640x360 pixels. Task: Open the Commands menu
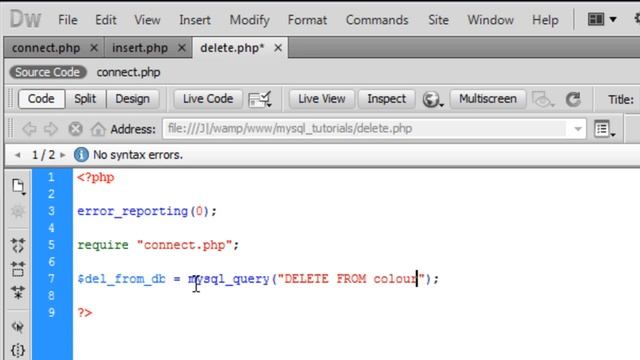pos(377,20)
